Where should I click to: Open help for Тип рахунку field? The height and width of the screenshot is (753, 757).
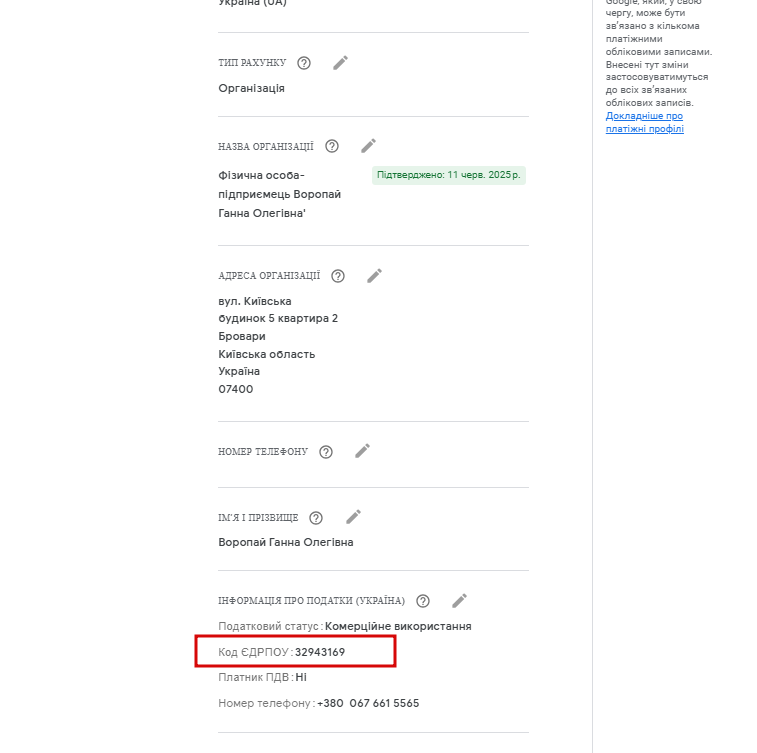click(x=304, y=63)
